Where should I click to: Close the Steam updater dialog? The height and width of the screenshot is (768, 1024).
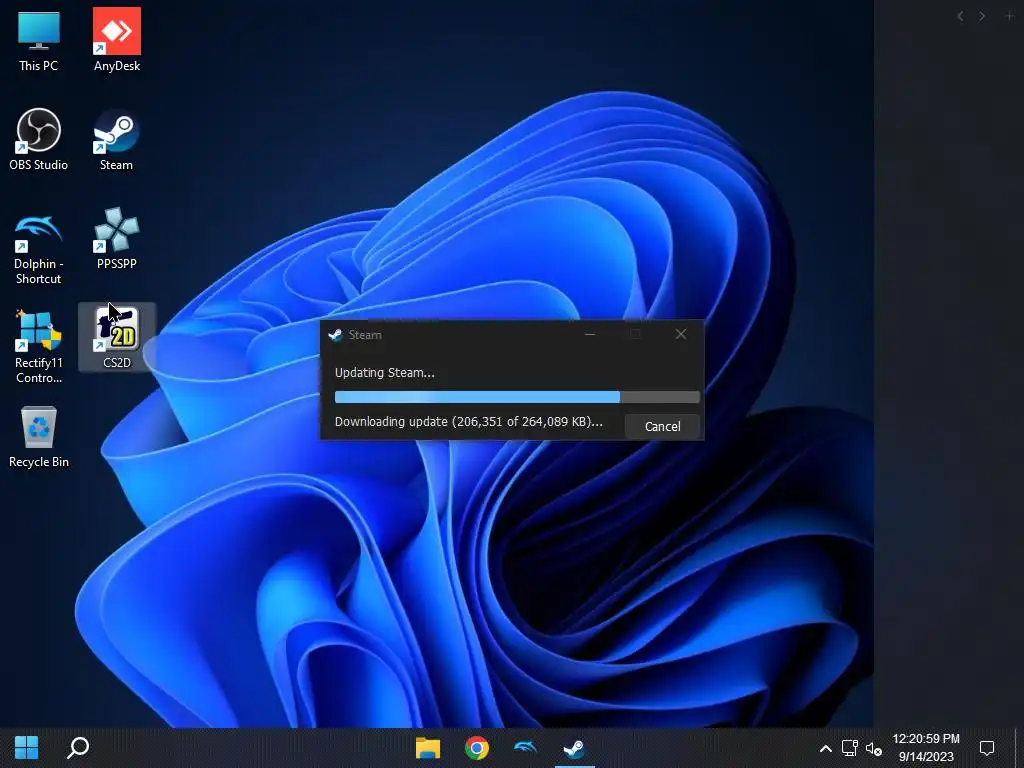pos(681,334)
